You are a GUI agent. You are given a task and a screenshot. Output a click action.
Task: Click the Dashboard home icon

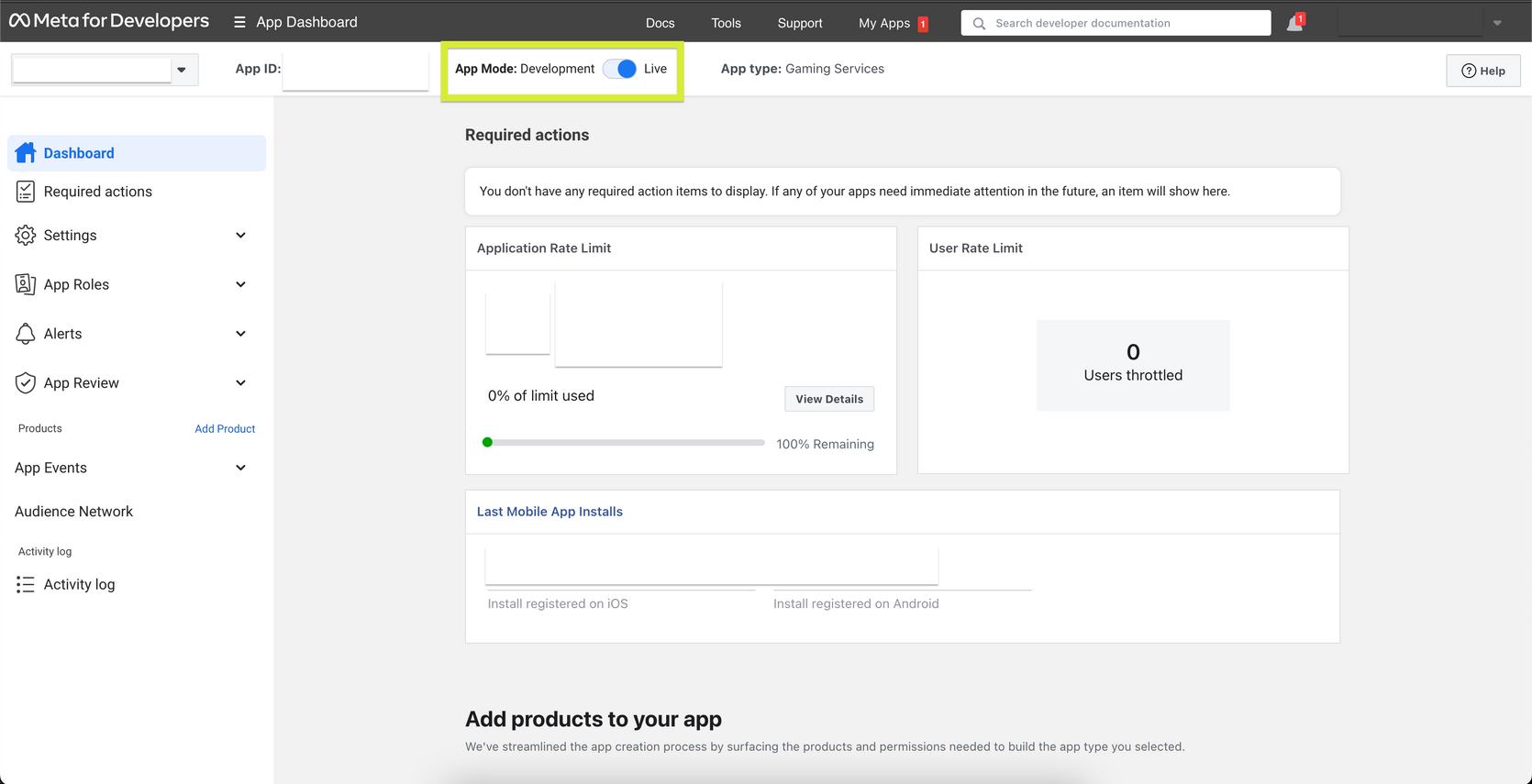point(26,153)
